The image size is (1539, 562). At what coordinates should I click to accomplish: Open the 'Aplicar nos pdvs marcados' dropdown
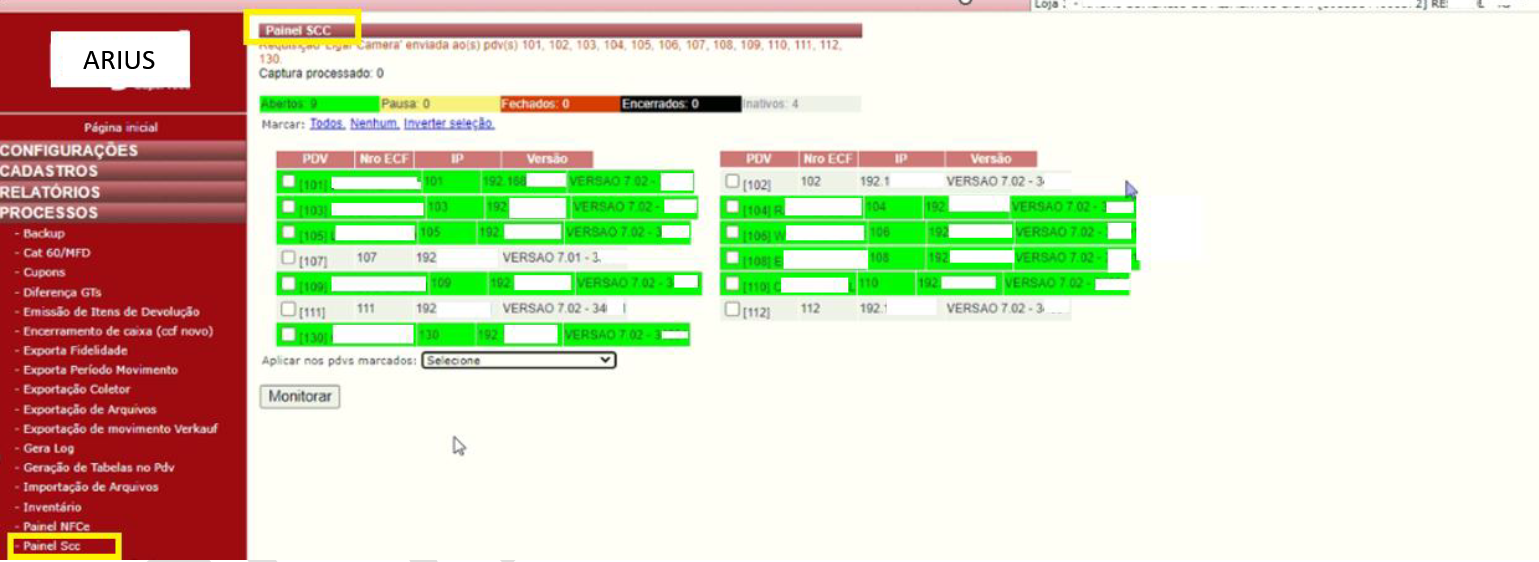click(x=518, y=360)
